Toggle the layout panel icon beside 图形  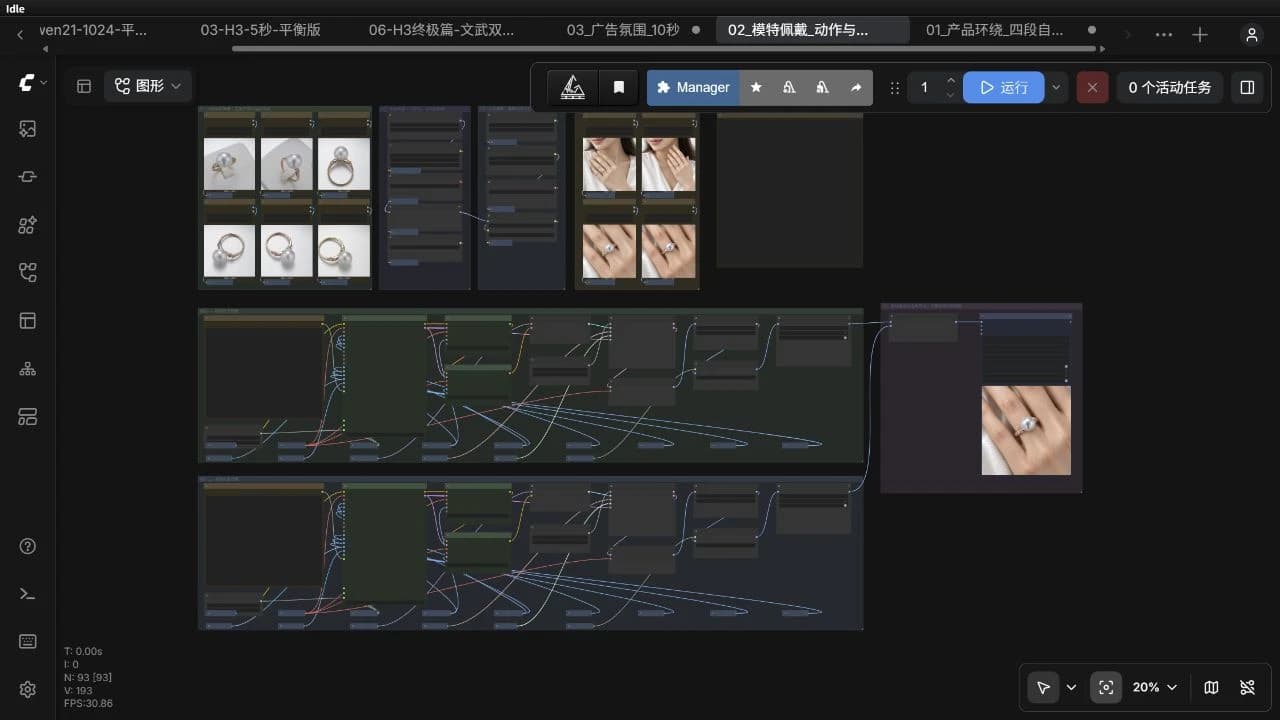coord(84,86)
